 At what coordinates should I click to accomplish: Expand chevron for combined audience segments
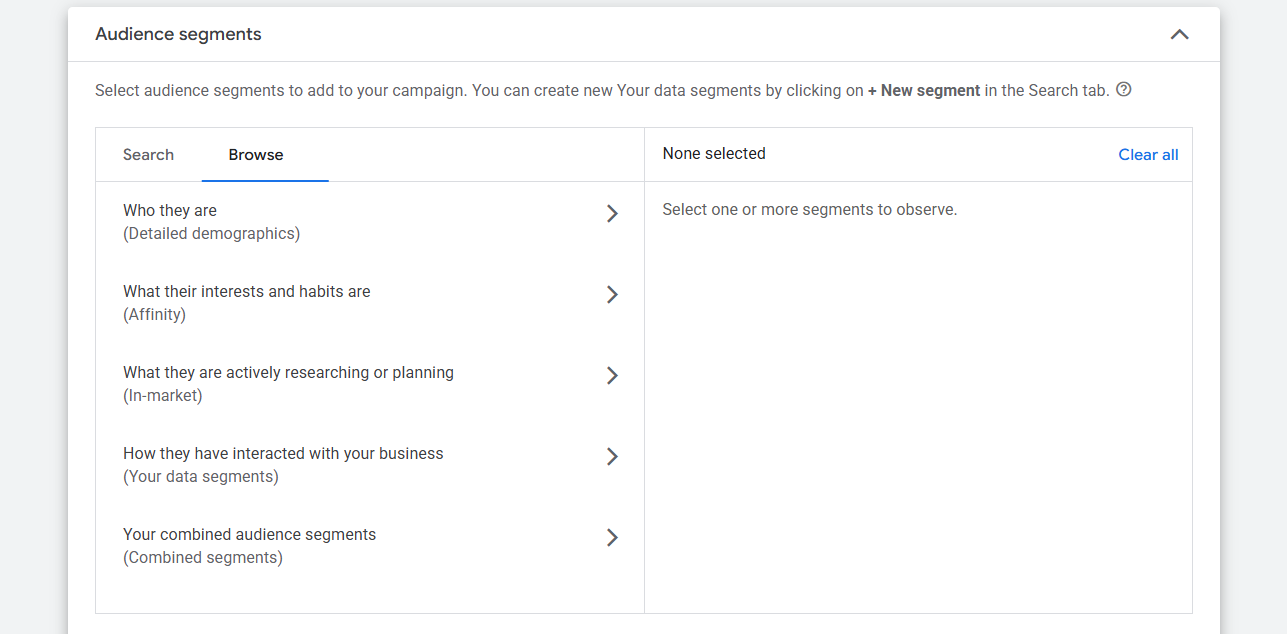612,538
